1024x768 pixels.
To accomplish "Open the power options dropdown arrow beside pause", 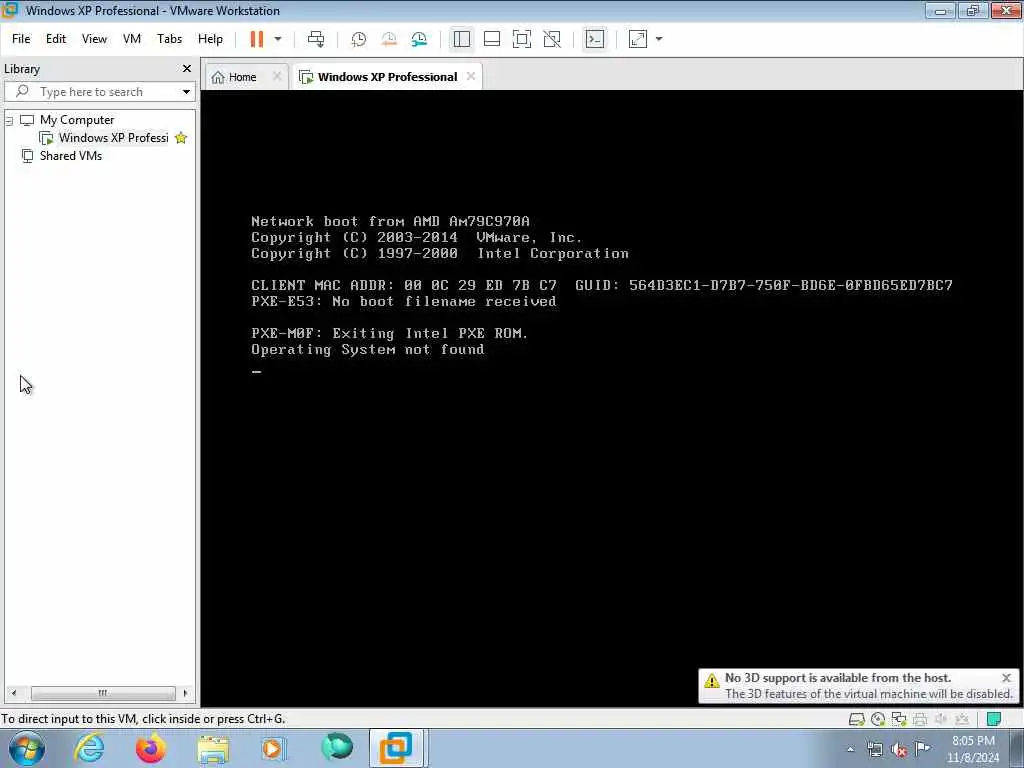I will (278, 39).
